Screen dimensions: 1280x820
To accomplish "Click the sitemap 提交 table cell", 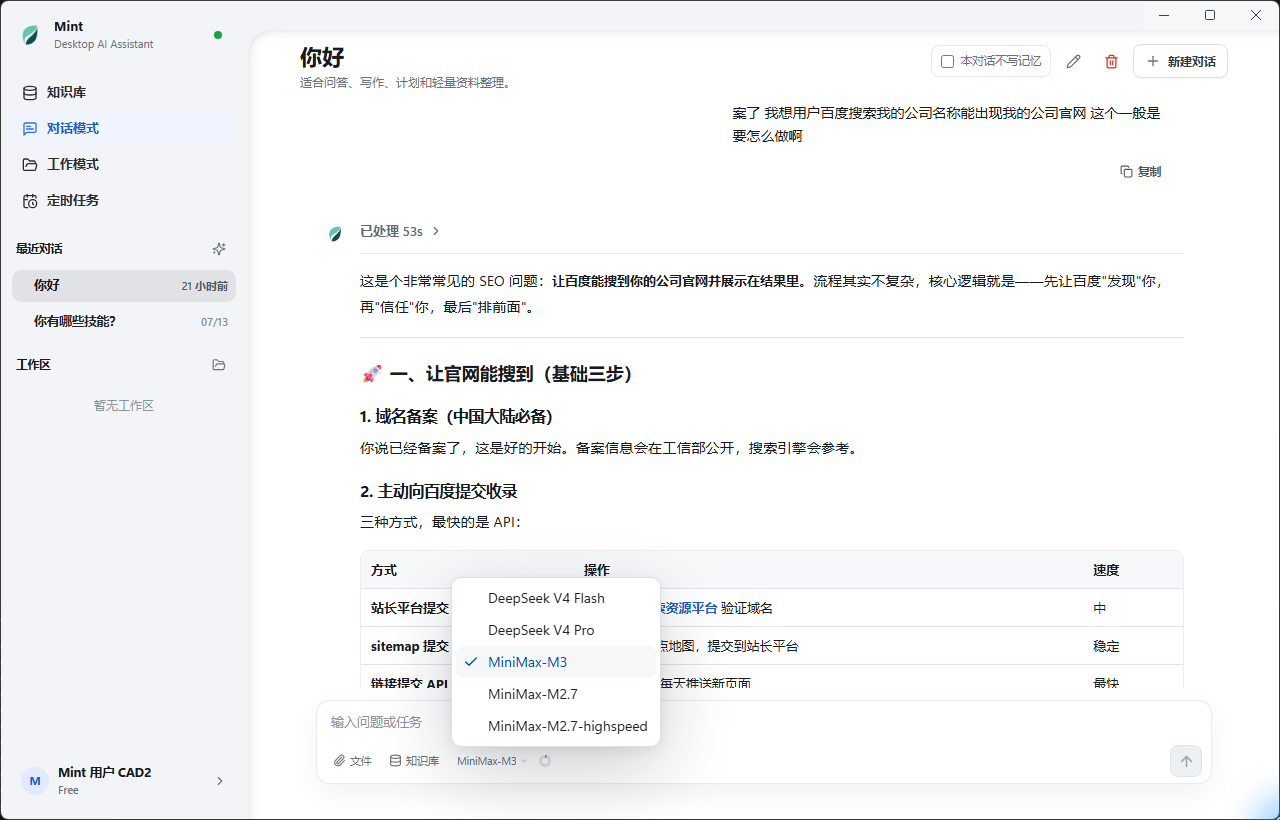I will pos(410,646).
